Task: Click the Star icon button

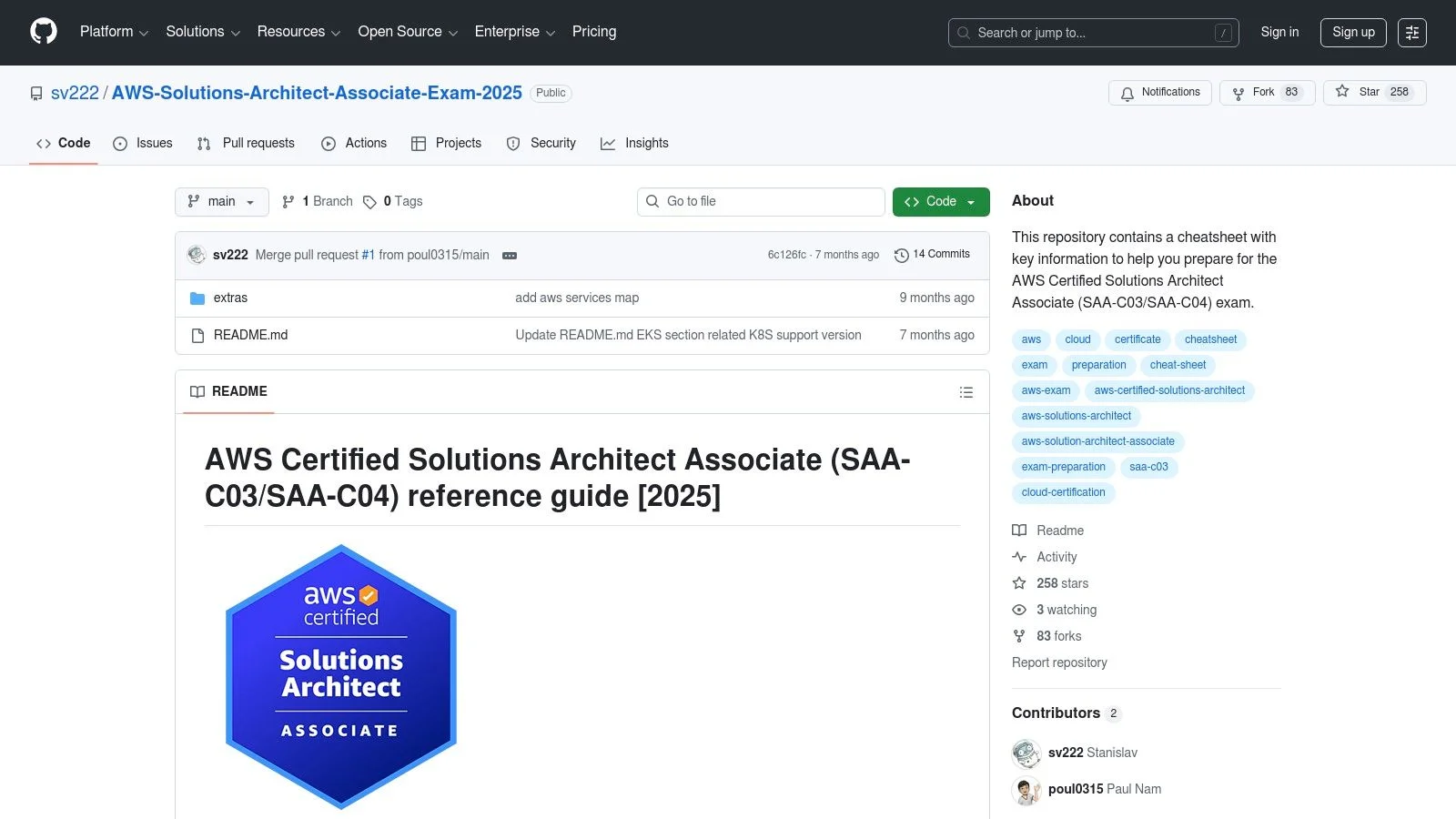Action: (x=1342, y=92)
